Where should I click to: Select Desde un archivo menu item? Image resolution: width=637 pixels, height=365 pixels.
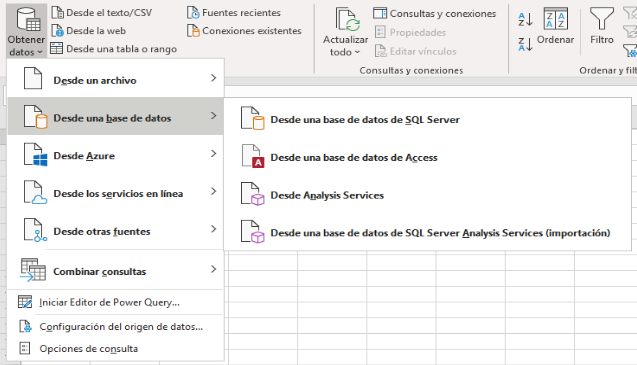pyautogui.click(x=115, y=78)
